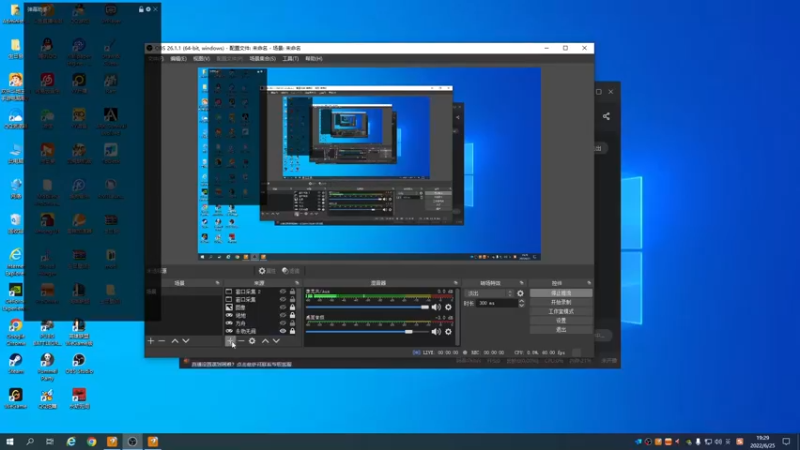Viewport: 800px width, 450px height.
Task: Pop out the 混音器 dock panel
Action: pos(456,283)
